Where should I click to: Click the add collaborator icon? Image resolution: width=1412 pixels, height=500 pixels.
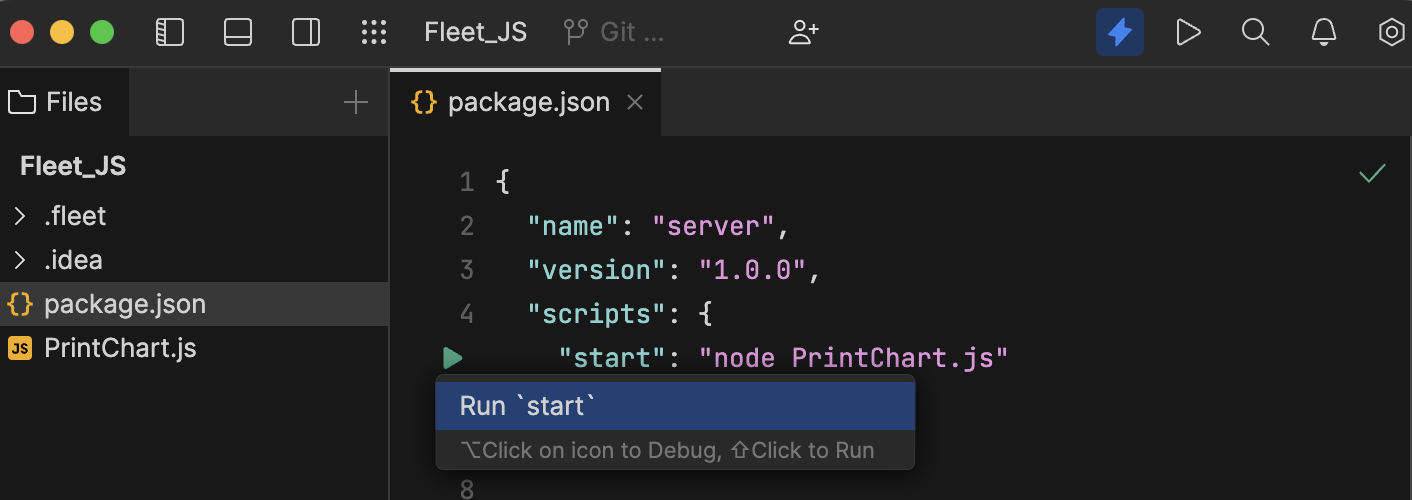click(803, 33)
